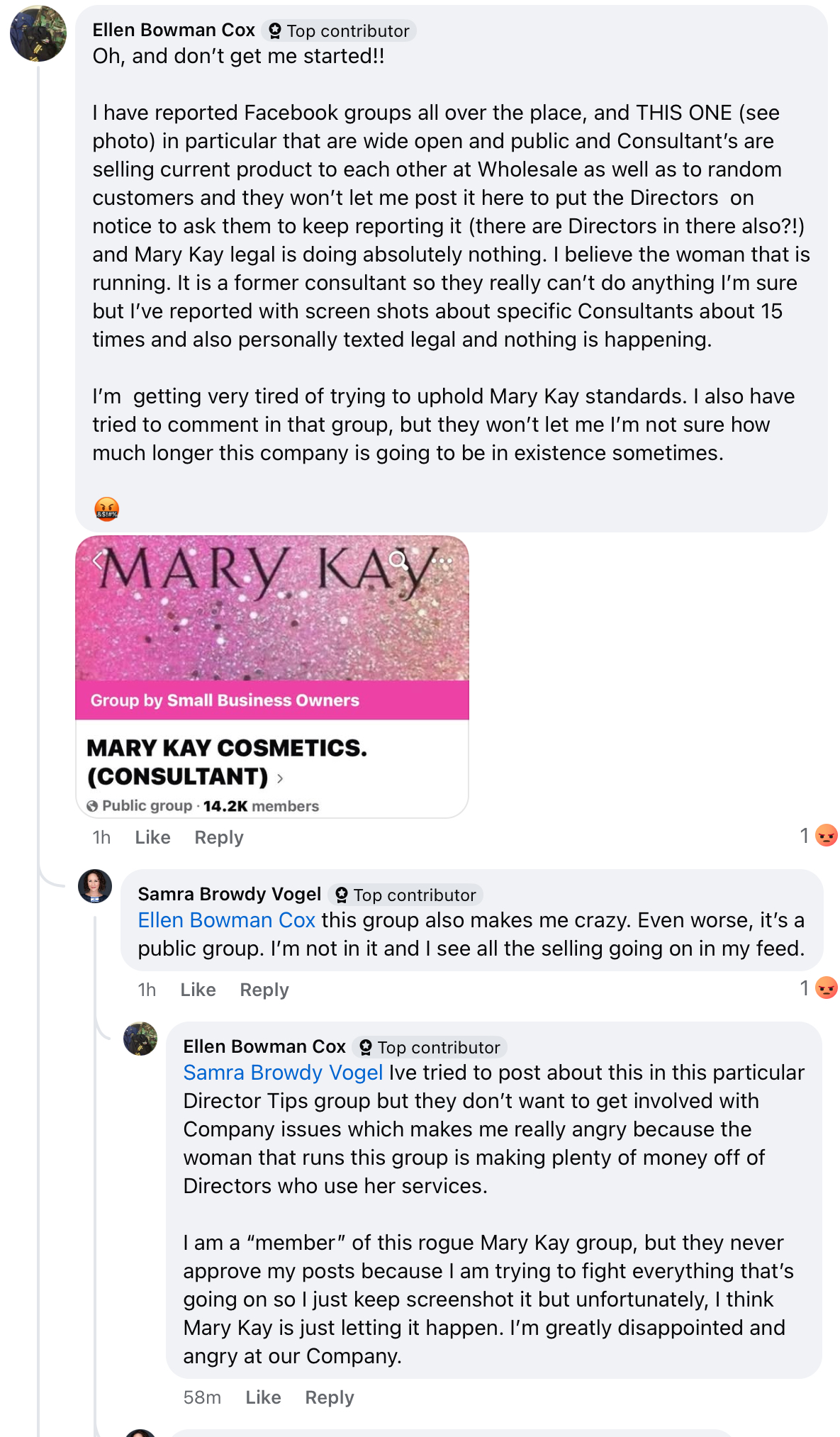Tap search magnifier in group screenshot
The image size is (840, 1437).
coord(399,561)
